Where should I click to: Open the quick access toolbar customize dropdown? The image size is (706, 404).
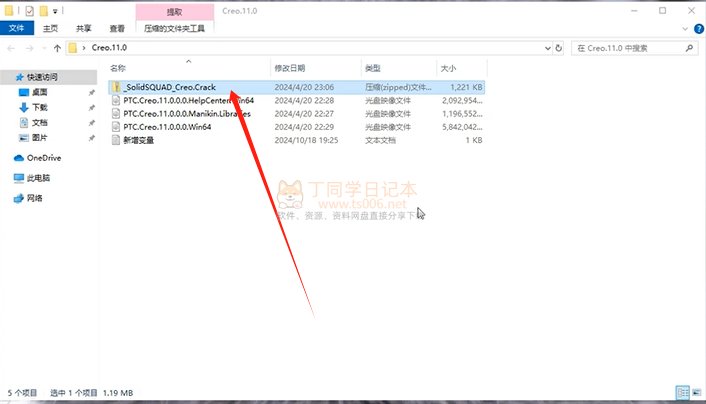(55, 11)
